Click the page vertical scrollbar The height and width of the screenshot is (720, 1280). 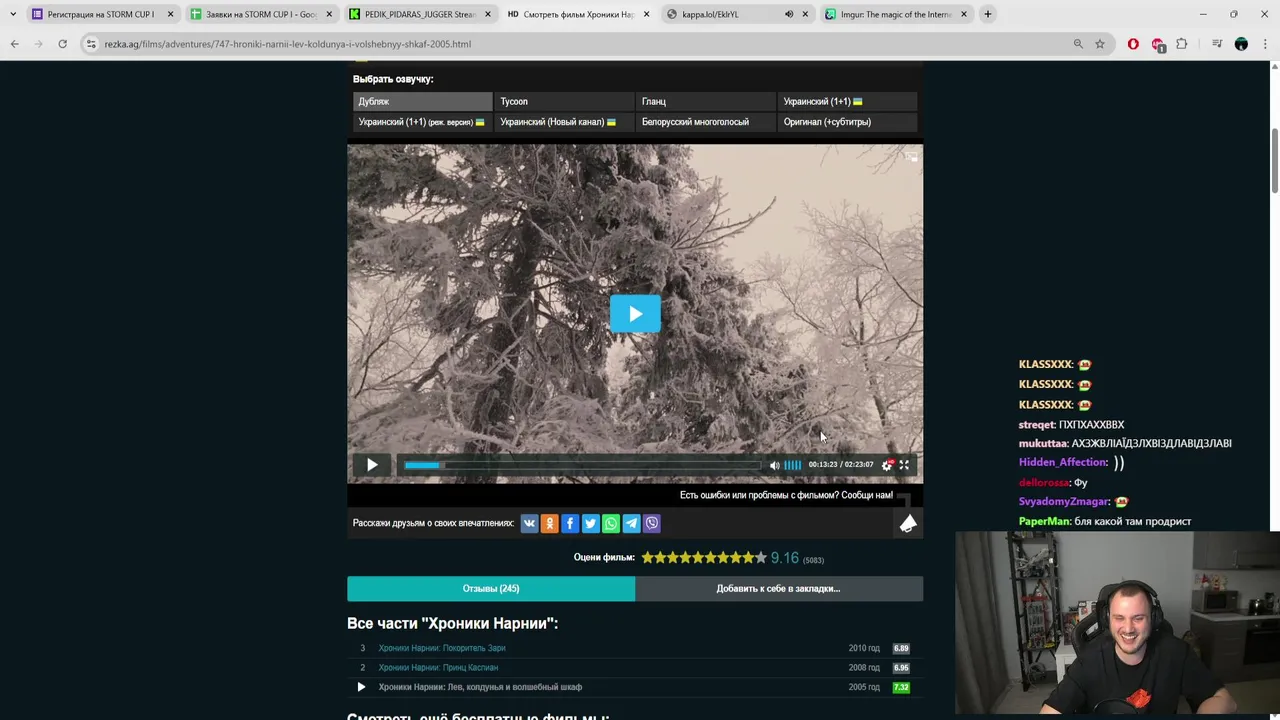pos(1274,161)
